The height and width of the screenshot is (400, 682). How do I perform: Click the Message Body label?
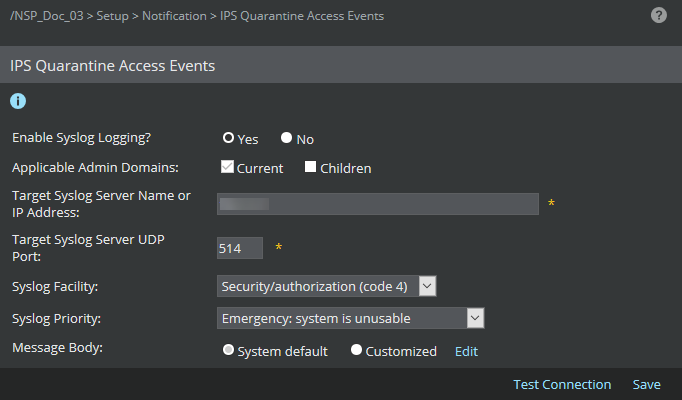57,348
